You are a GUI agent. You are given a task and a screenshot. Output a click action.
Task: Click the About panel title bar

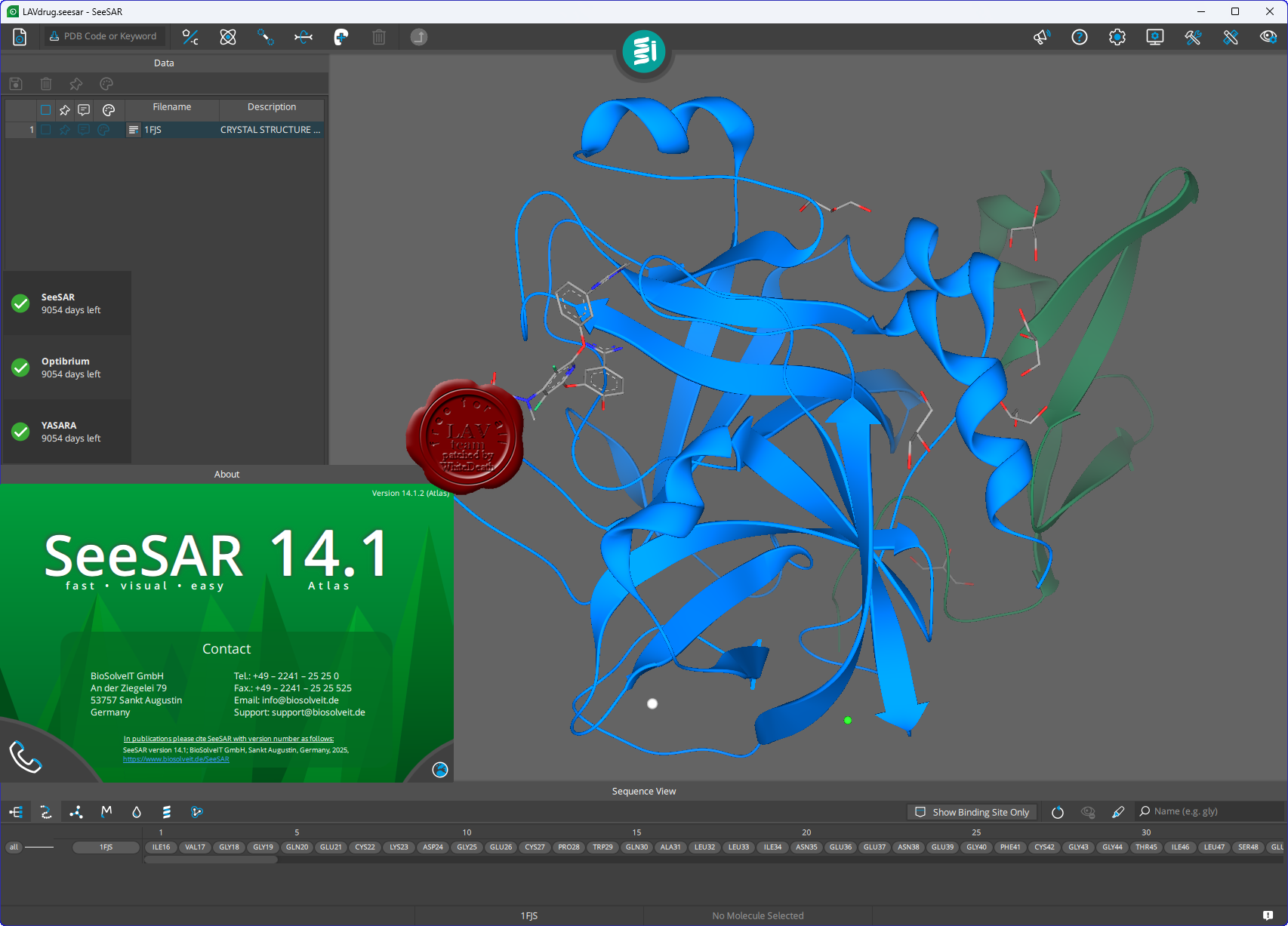coord(226,474)
